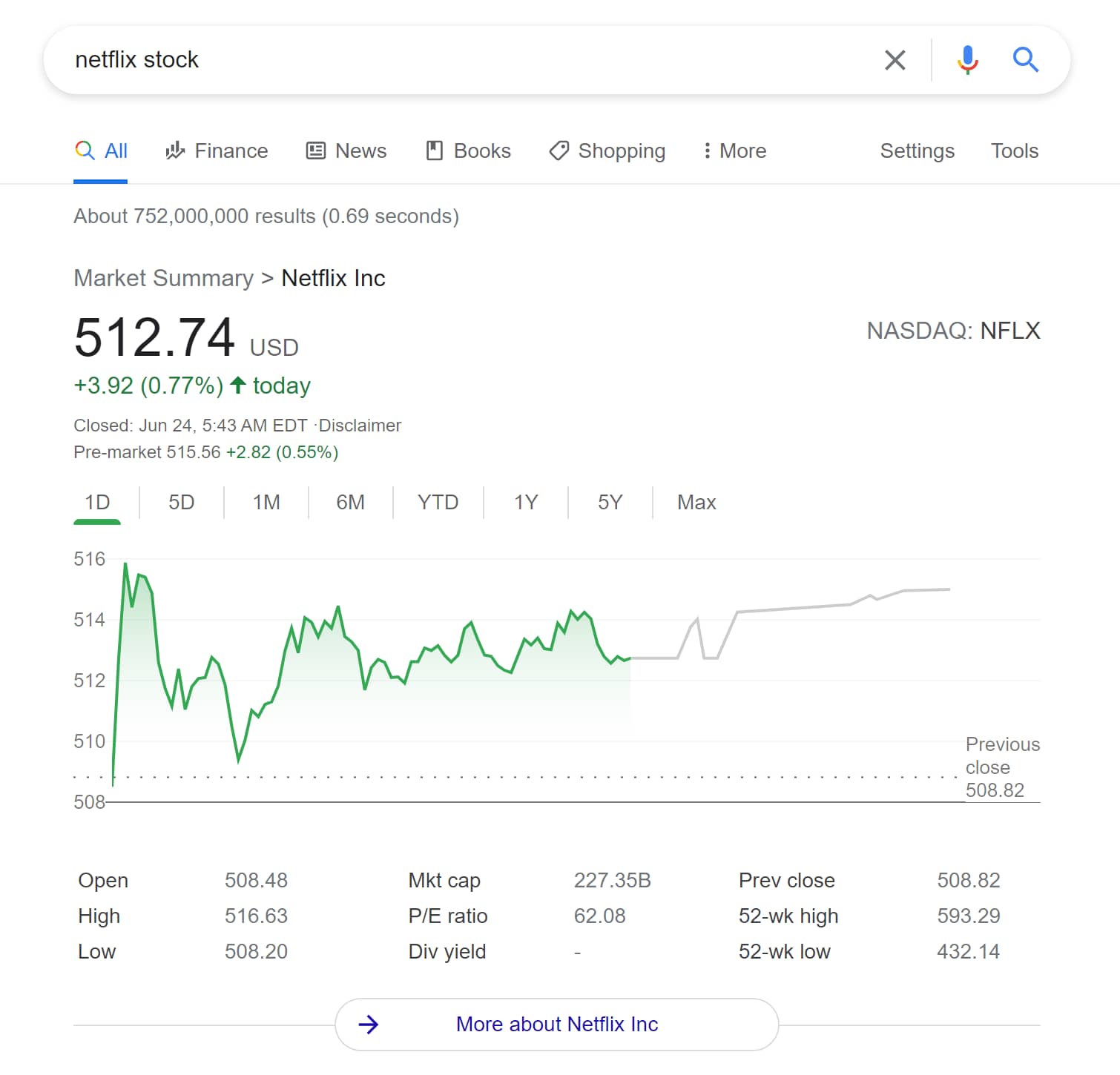Screen dimensions: 1120x1075
Task: Show the 5Y stock chart
Action: pos(610,503)
